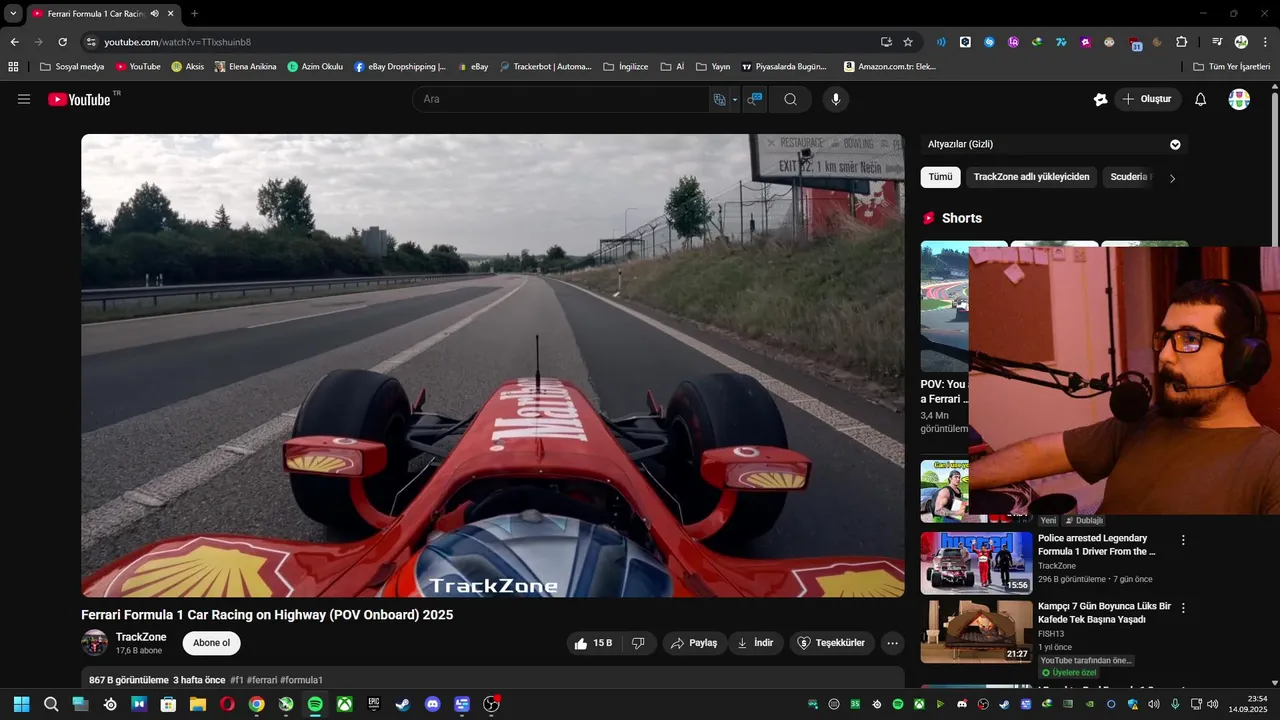Select the TrackZone adlı yükleyiciden chip

coord(1031,177)
